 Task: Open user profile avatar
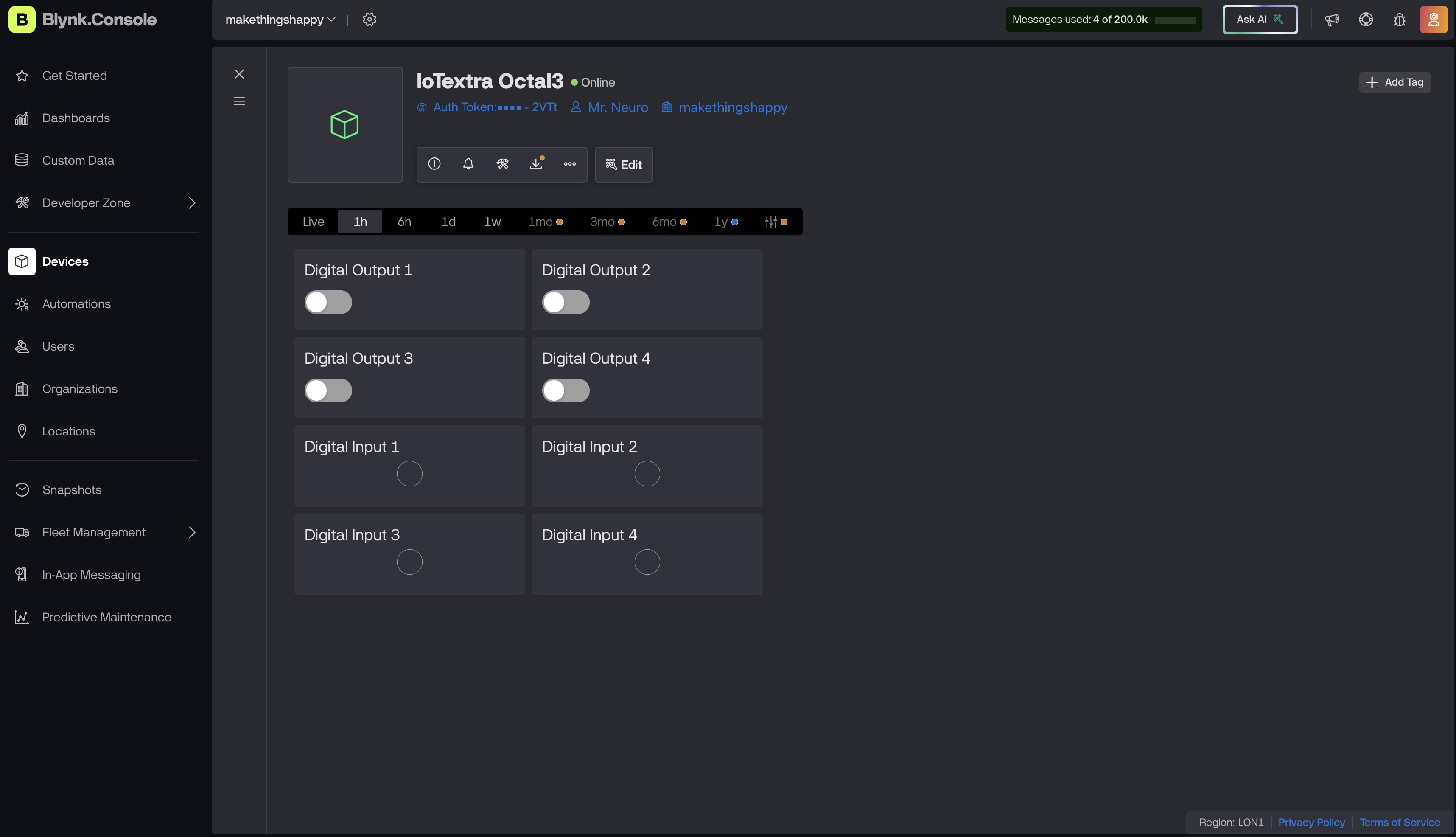1434,20
